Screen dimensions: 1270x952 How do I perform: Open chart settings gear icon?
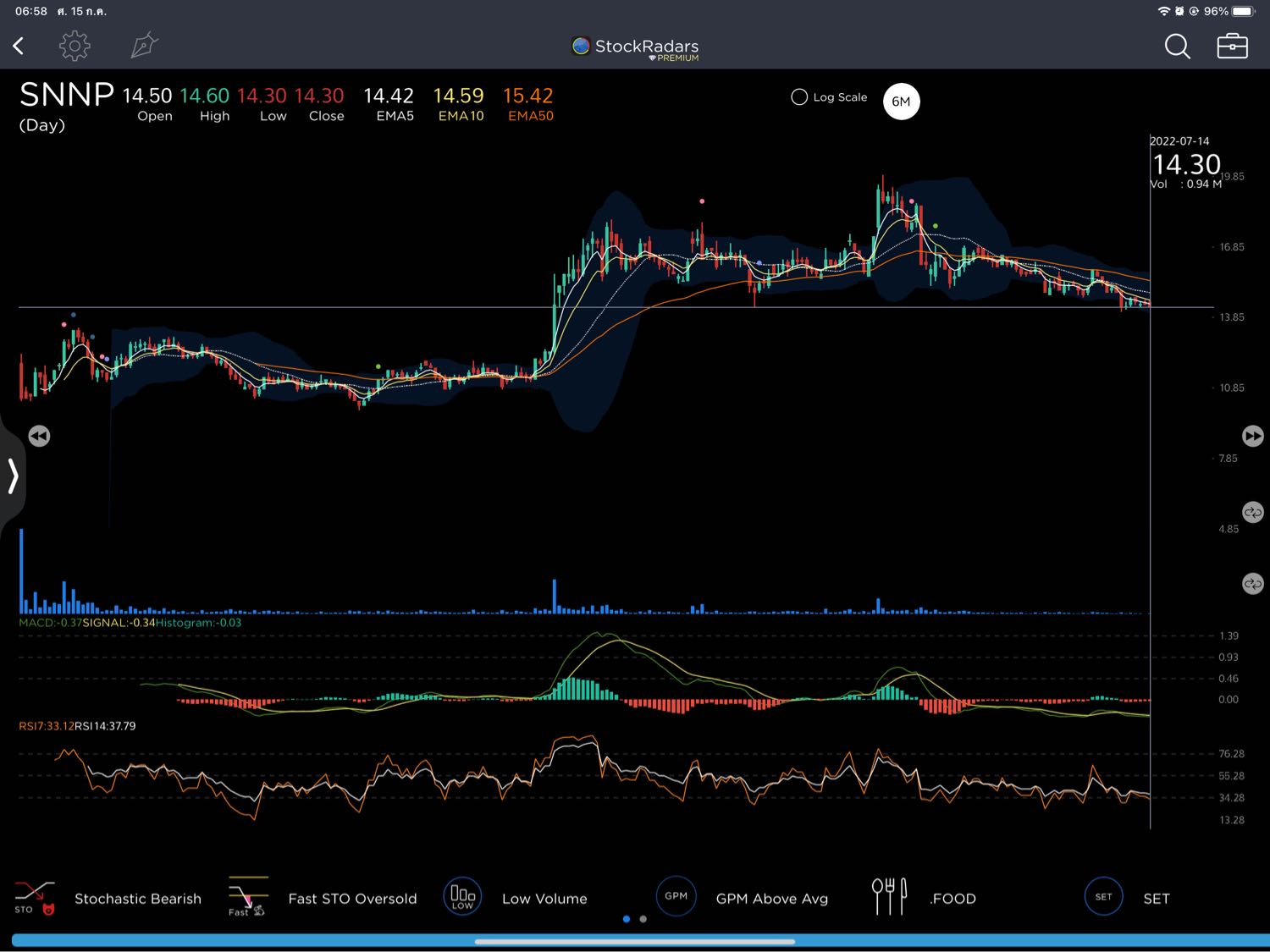tap(75, 46)
